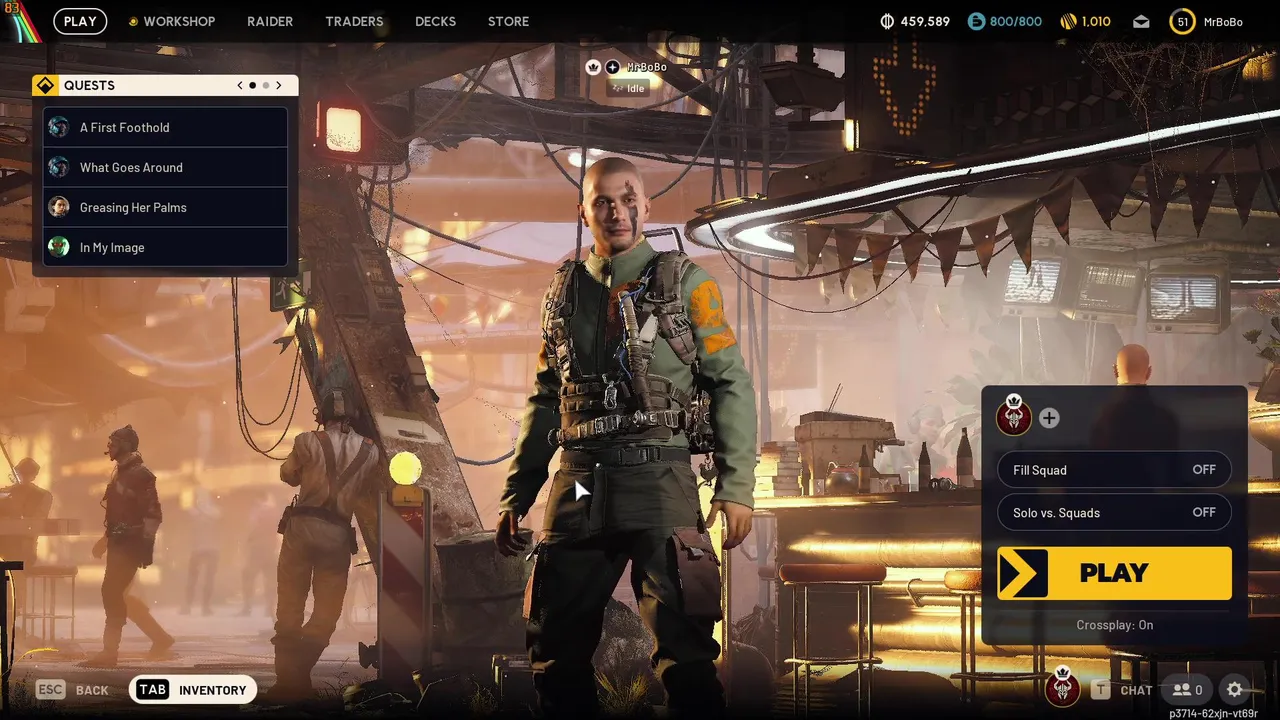Select the first quest page dot
The image size is (1280, 720).
tap(252, 85)
